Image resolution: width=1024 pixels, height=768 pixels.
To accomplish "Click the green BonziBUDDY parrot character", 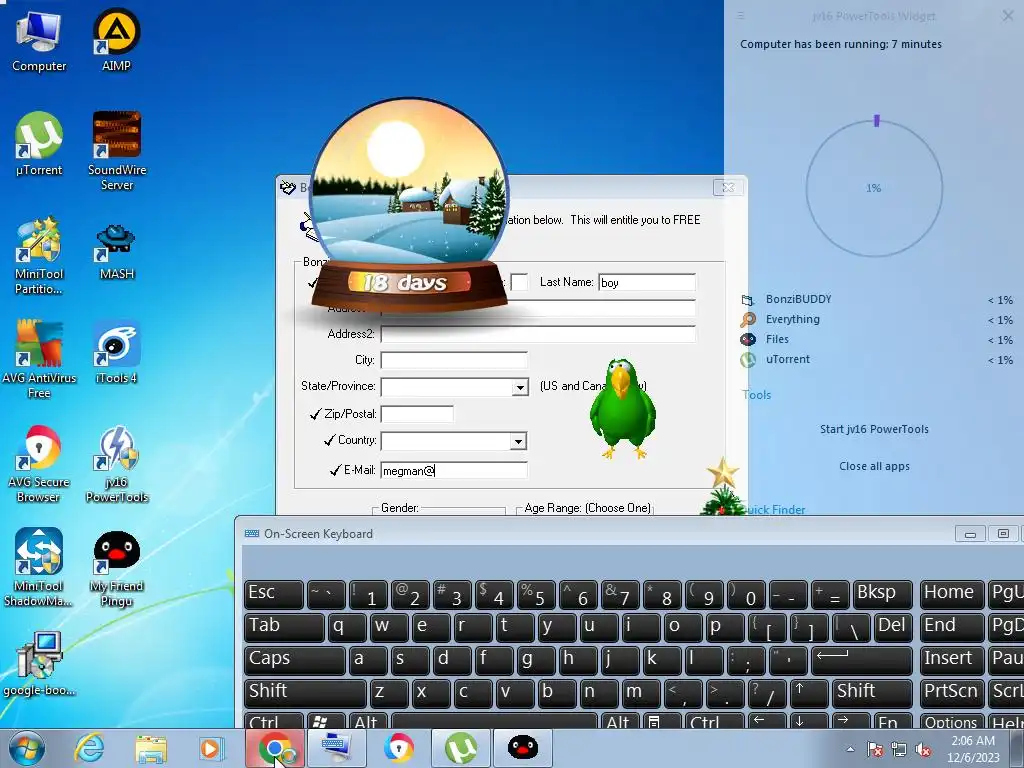I will click(622, 409).
